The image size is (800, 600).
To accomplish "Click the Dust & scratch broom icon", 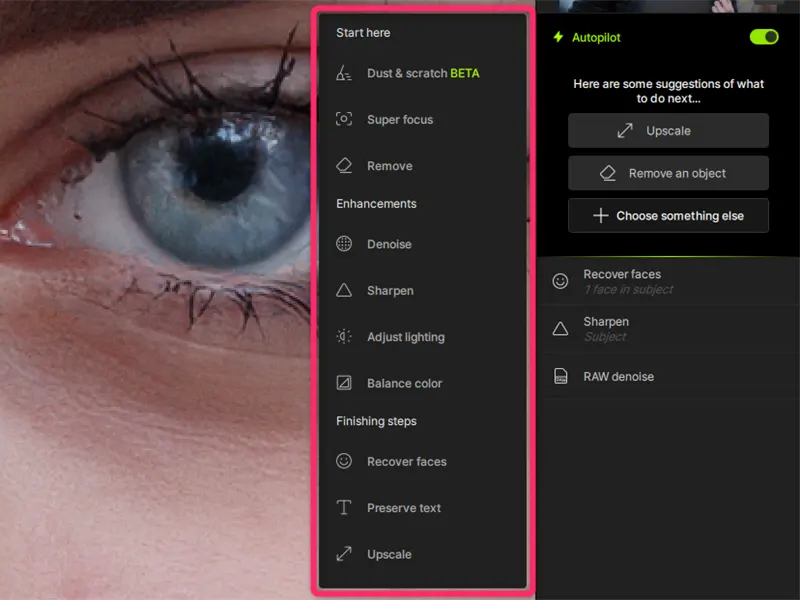I will (x=344, y=73).
